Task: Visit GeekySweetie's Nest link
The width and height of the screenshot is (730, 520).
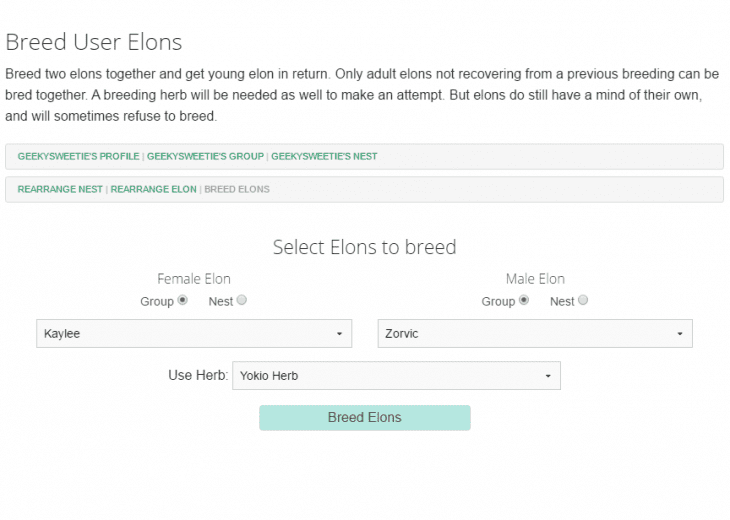Action: pyautogui.click(x=324, y=157)
